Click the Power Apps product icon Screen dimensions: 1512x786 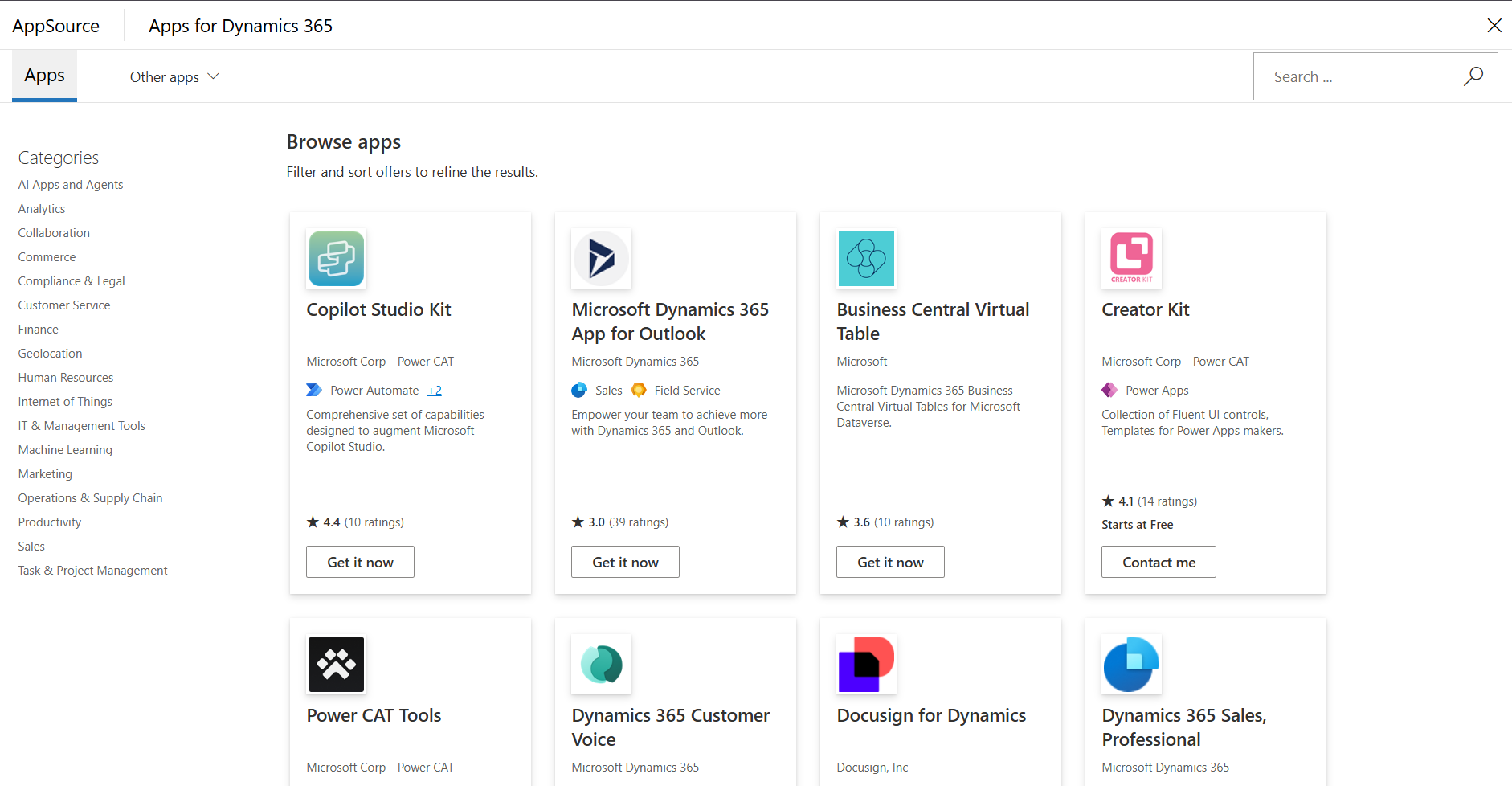[x=1109, y=391]
